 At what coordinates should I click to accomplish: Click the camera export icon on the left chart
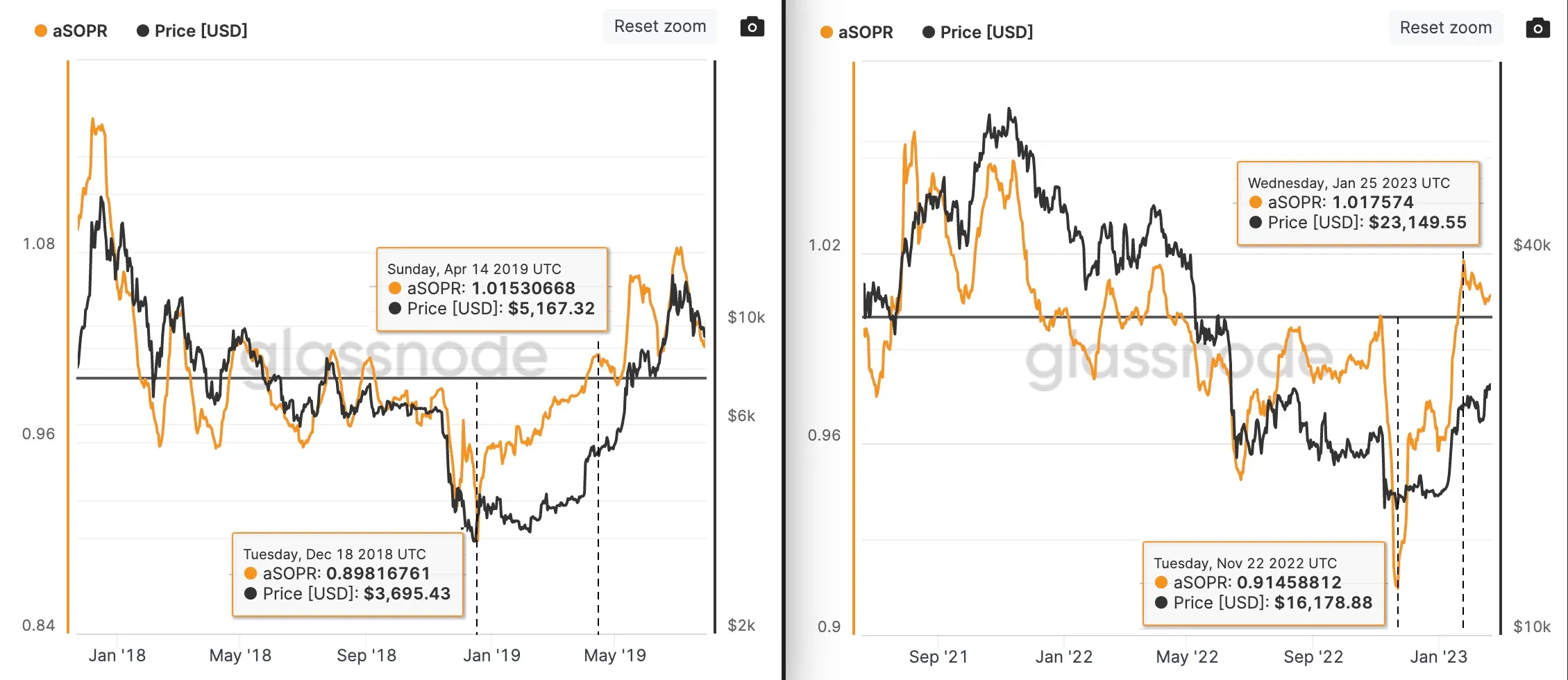point(752,26)
